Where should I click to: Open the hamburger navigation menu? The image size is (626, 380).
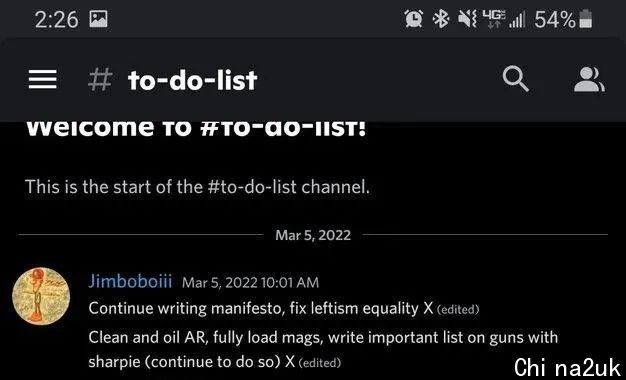point(42,80)
